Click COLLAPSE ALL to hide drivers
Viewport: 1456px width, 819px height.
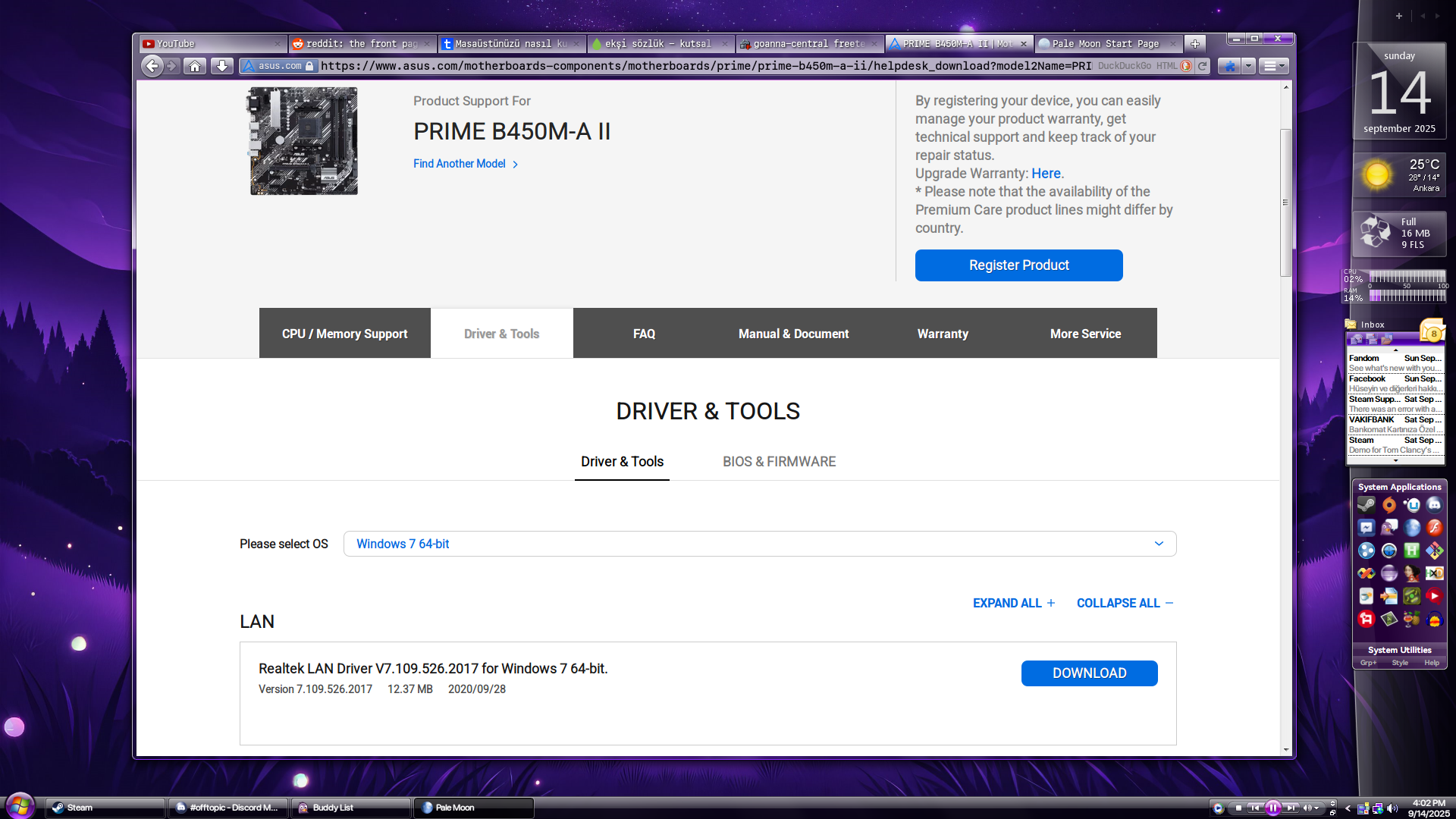[x=1125, y=603]
